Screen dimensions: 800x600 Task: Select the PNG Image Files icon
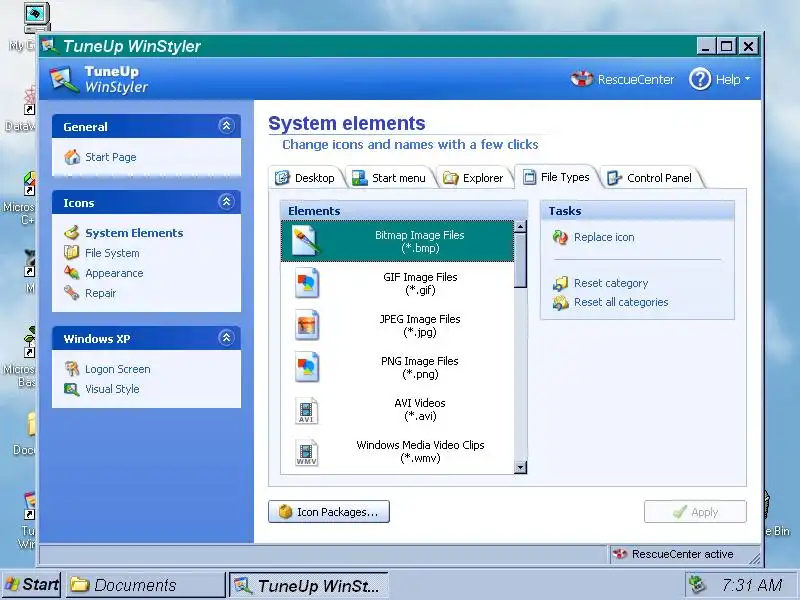tap(307, 367)
